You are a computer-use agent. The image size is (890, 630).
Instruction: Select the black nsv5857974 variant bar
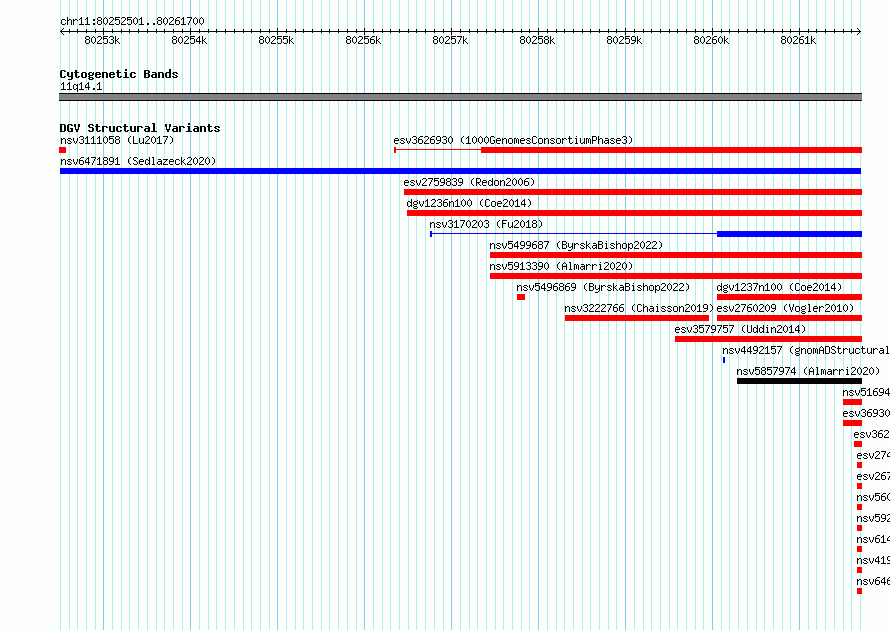coord(799,381)
